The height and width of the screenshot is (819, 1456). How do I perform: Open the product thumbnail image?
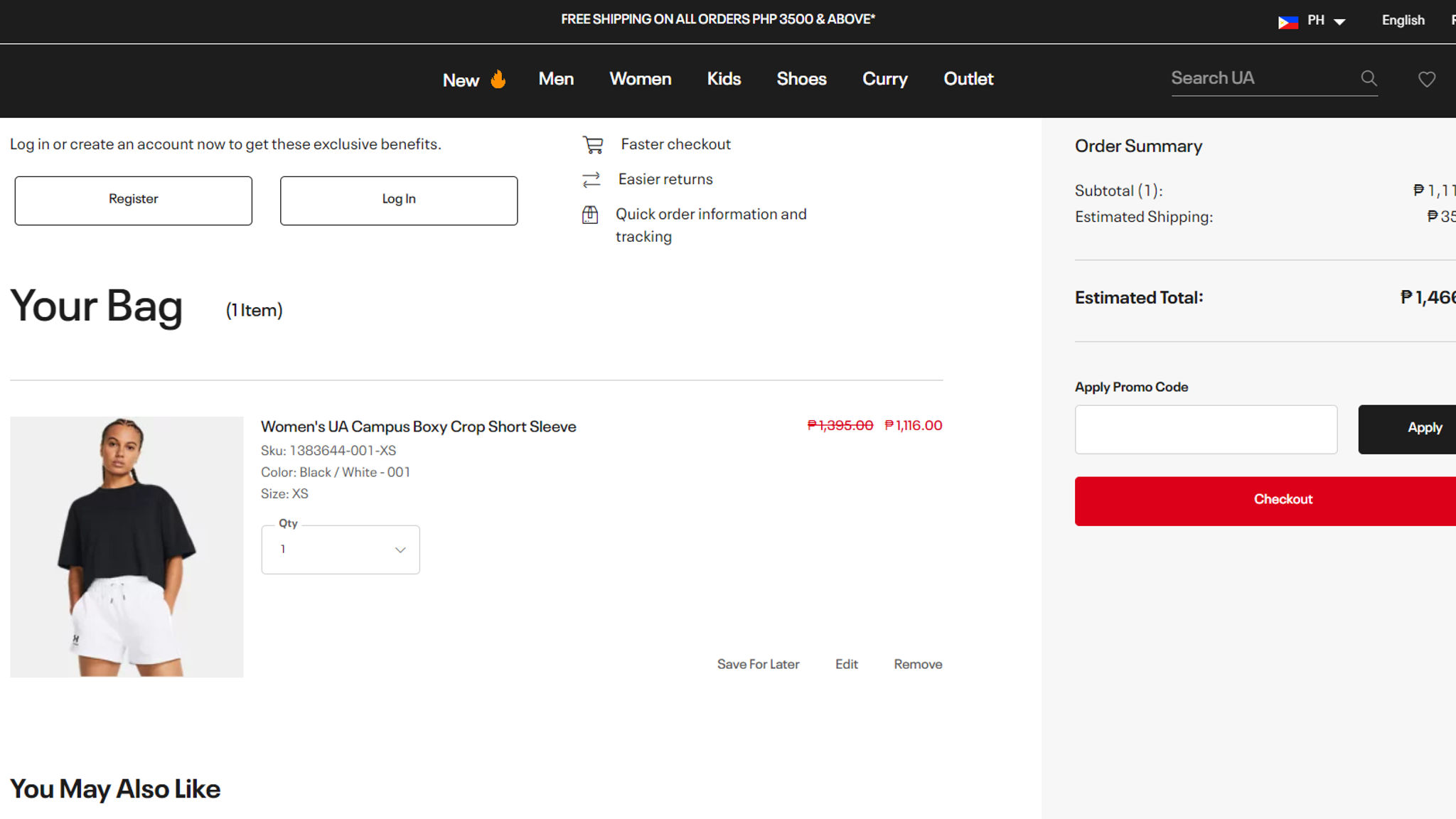coord(127,547)
